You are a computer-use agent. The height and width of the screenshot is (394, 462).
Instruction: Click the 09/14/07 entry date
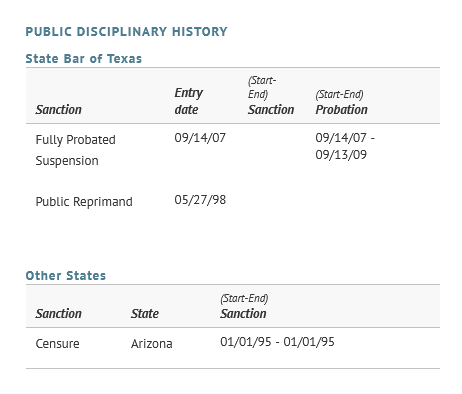point(200,138)
